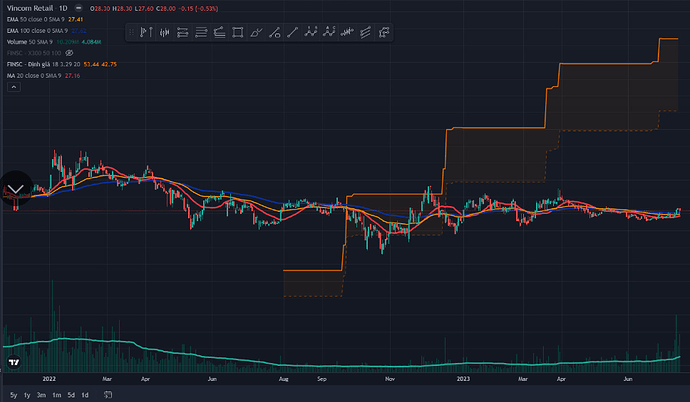Click the FINSC value 53.44
This screenshot has height=402, width=690.
(91, 64)
